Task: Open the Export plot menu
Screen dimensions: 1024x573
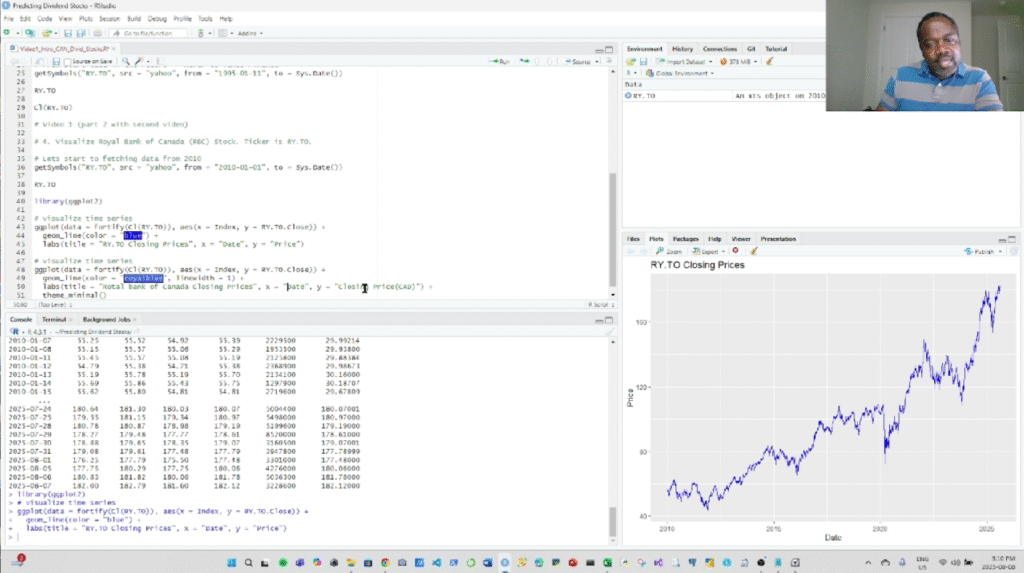Action: pos(707,252)
